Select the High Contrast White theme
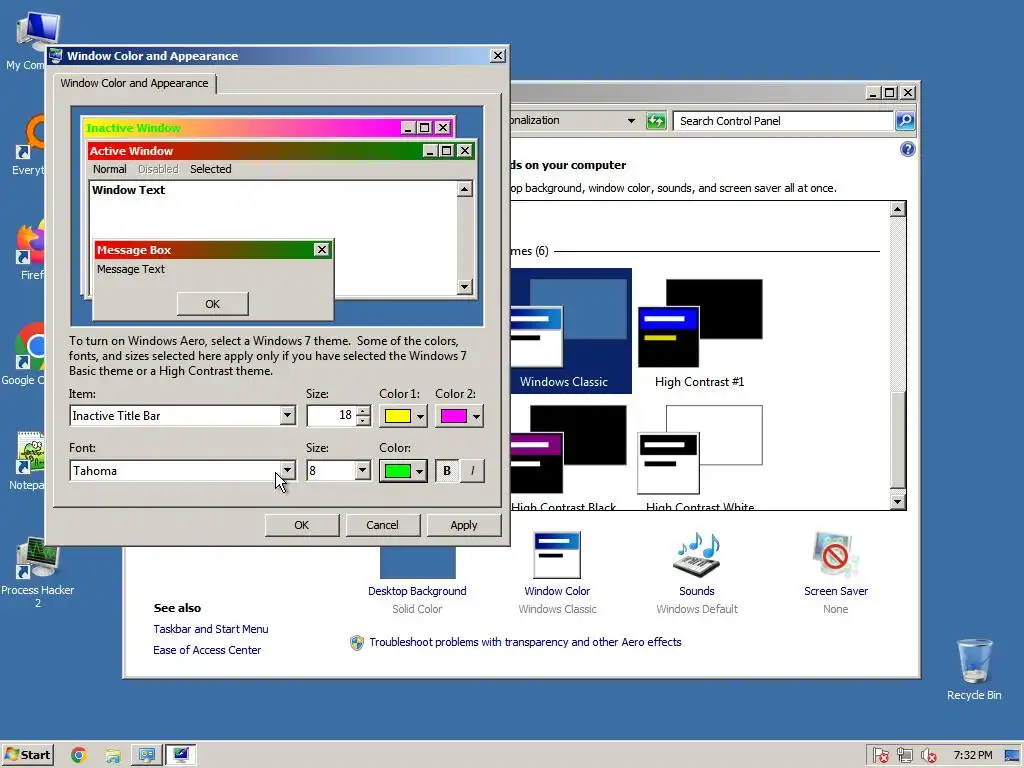The height and width of the screenshot is (768, 1024). pyautogui.click(x=699, y=457)
